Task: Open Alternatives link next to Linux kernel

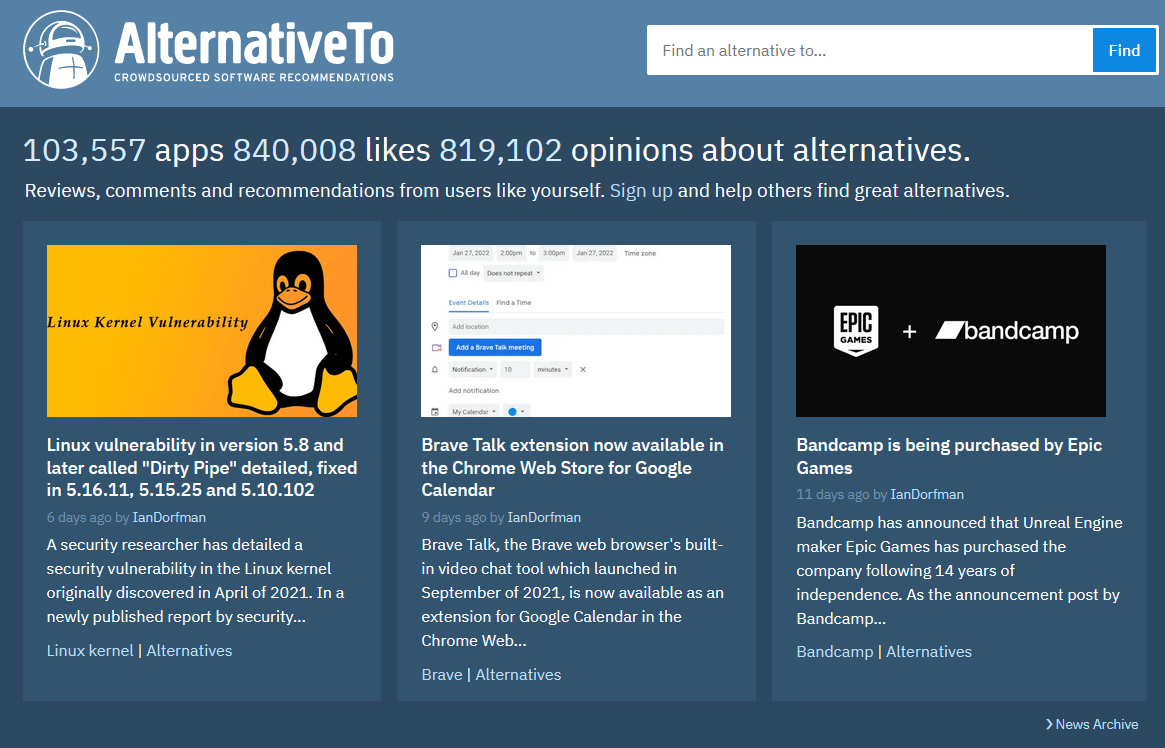Action: tap(189, 651)
